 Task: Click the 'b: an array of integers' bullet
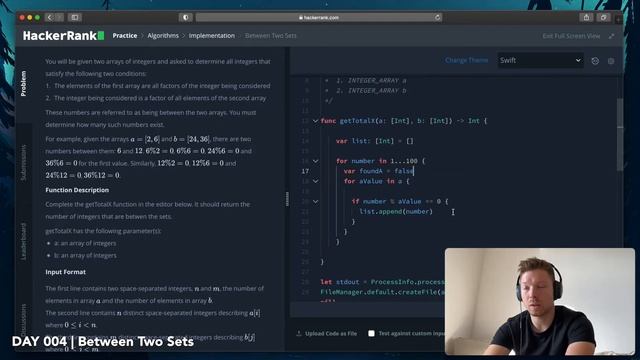coord(85,256)
